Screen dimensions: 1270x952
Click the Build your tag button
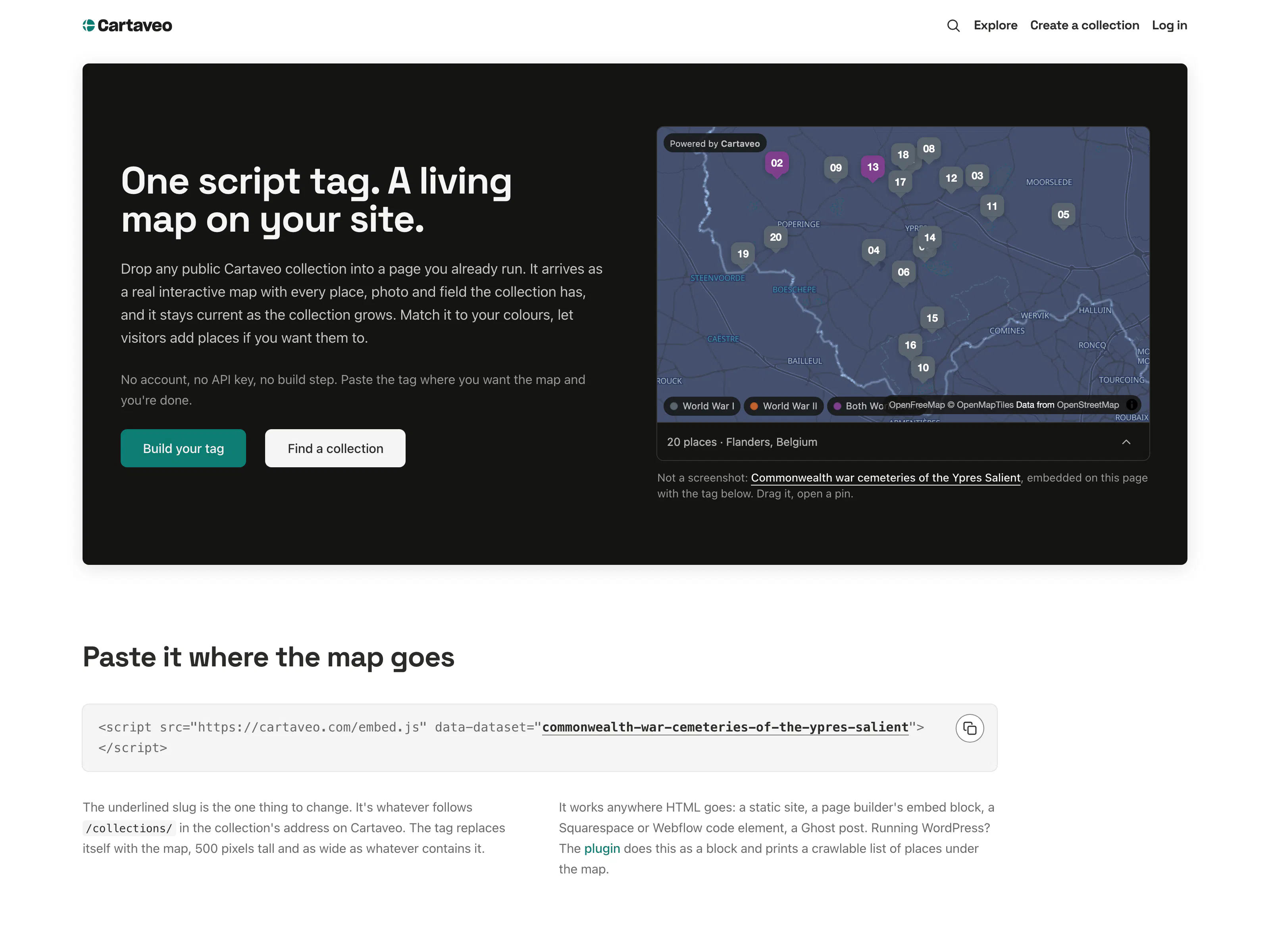(183, 448)
